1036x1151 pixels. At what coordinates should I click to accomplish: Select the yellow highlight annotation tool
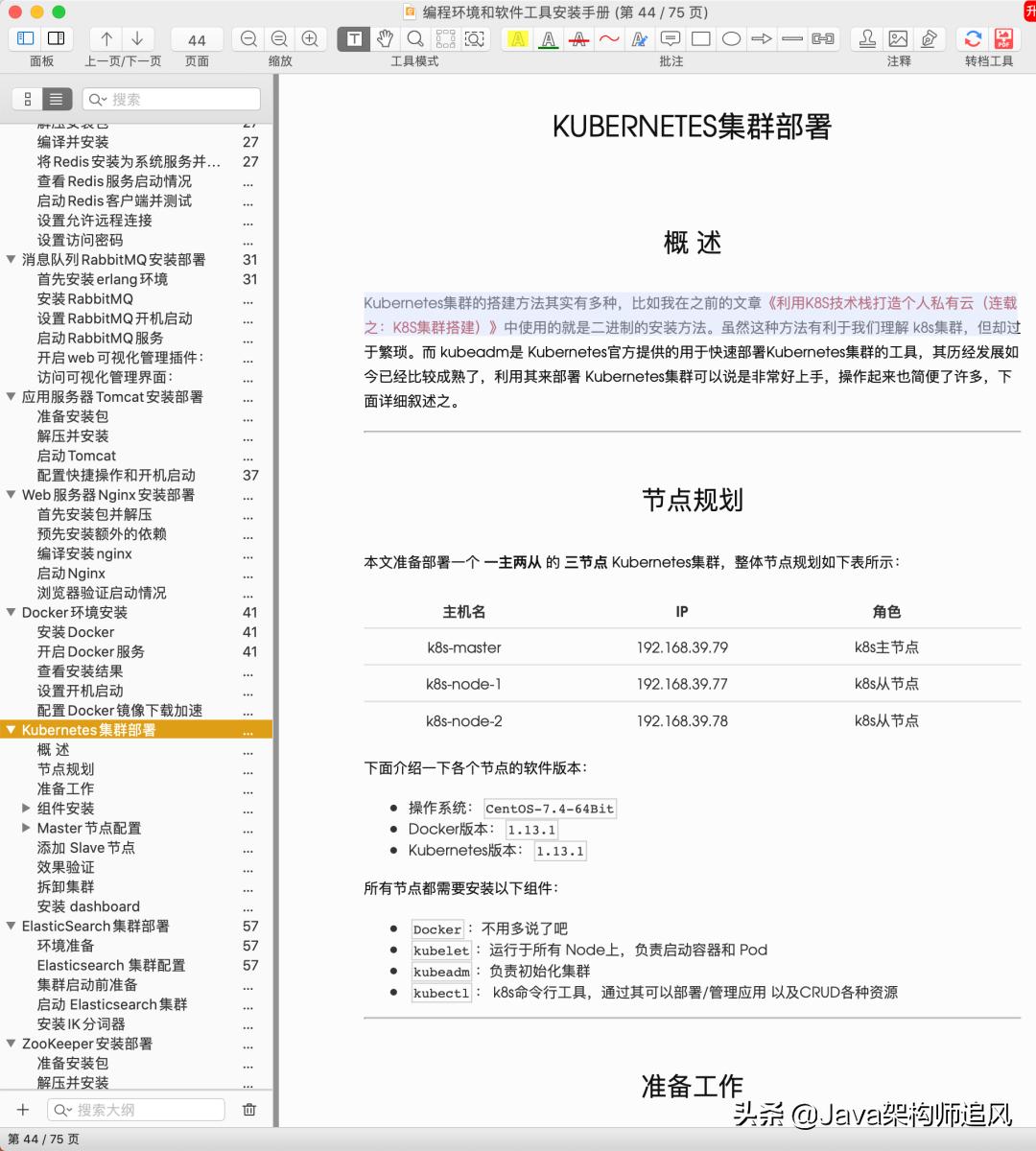pos(517,39)
